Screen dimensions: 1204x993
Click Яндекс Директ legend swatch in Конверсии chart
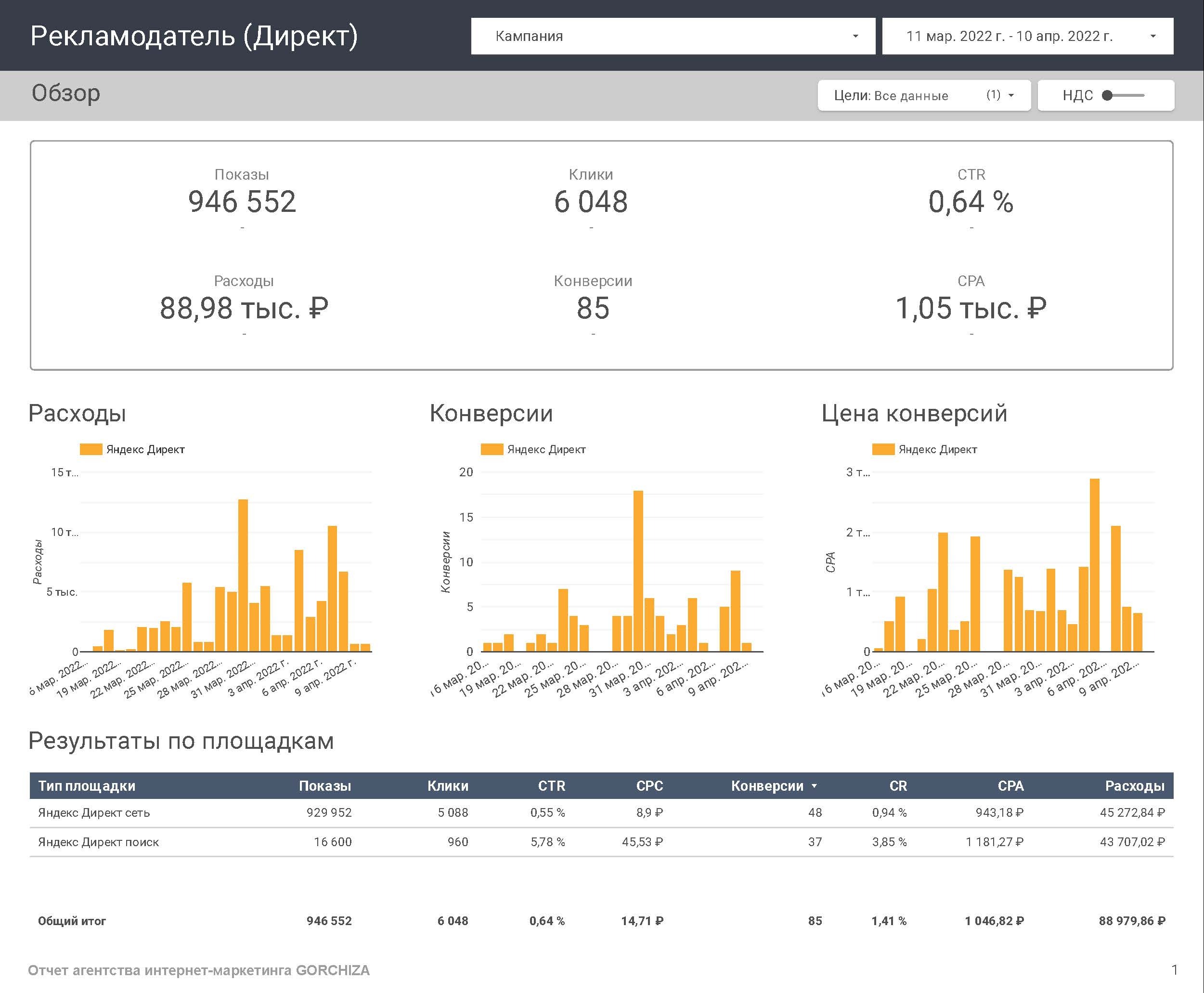(492, 449)
